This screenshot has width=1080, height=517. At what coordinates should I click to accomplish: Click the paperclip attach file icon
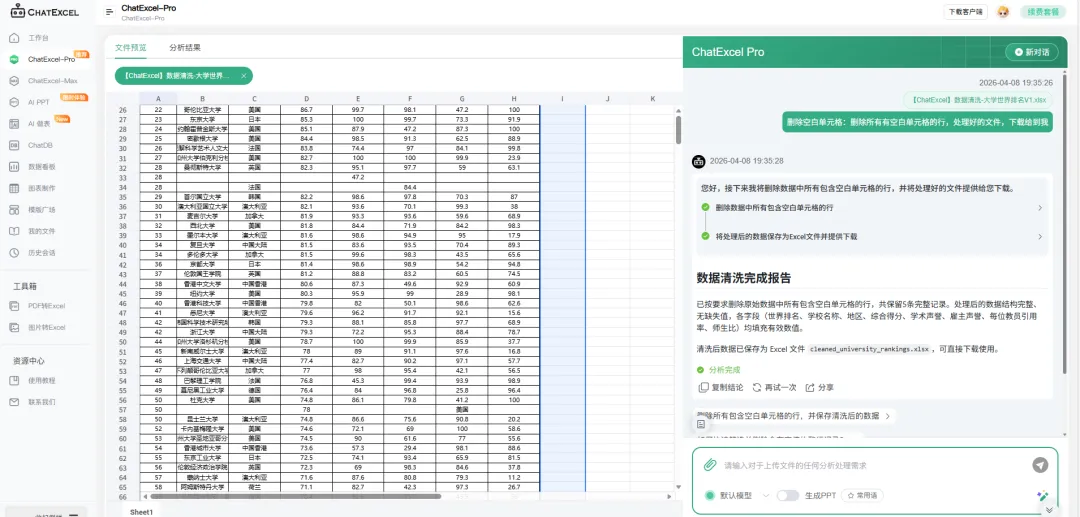tap(709, 465)
